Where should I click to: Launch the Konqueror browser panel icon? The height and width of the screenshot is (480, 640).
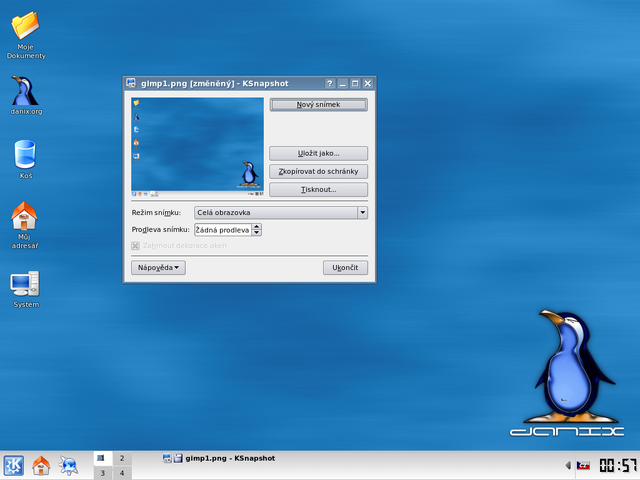click(x=69, y=465)
